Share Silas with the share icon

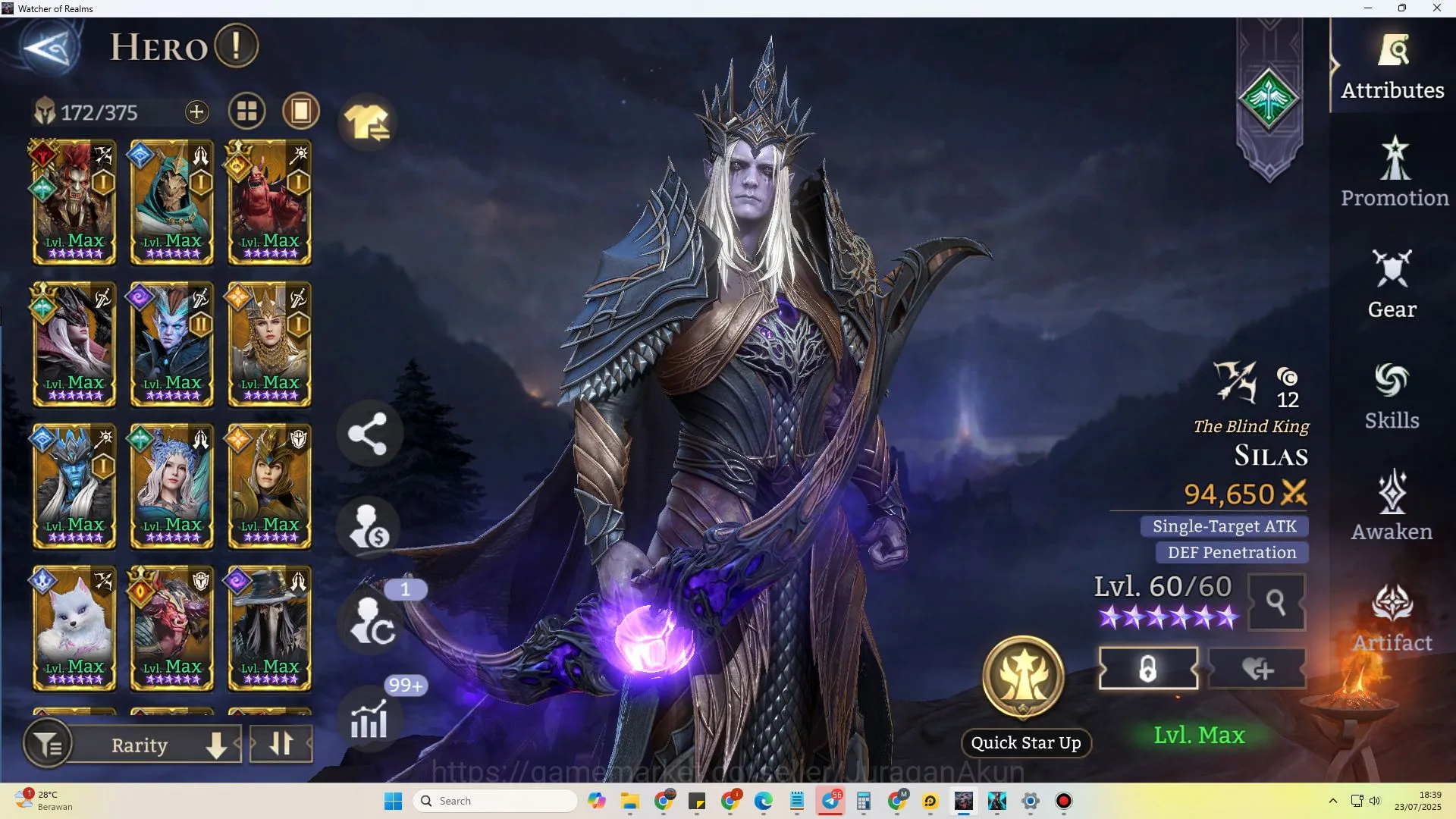[x=369, y=434]
